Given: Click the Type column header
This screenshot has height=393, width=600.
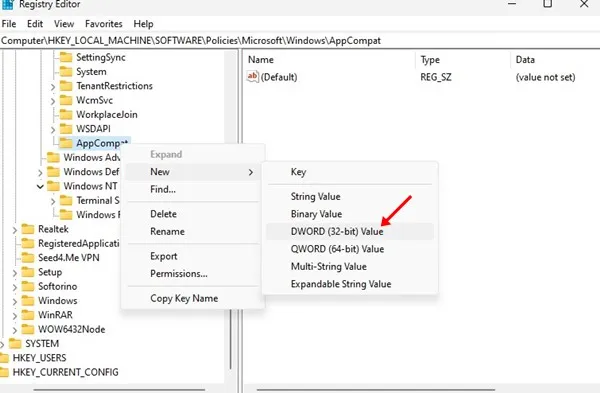Looking at the screenshot, I should [463, 60].
